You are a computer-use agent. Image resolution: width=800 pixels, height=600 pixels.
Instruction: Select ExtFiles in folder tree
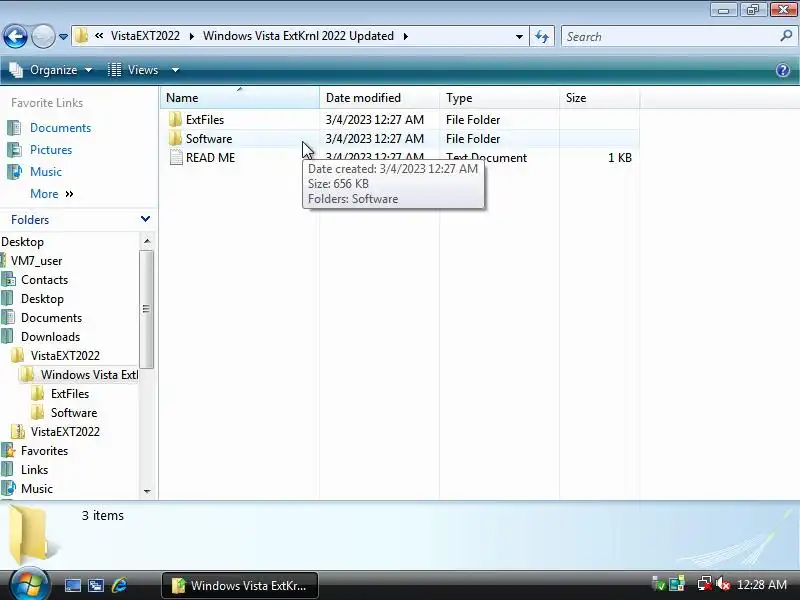click(x=70, y=394)
